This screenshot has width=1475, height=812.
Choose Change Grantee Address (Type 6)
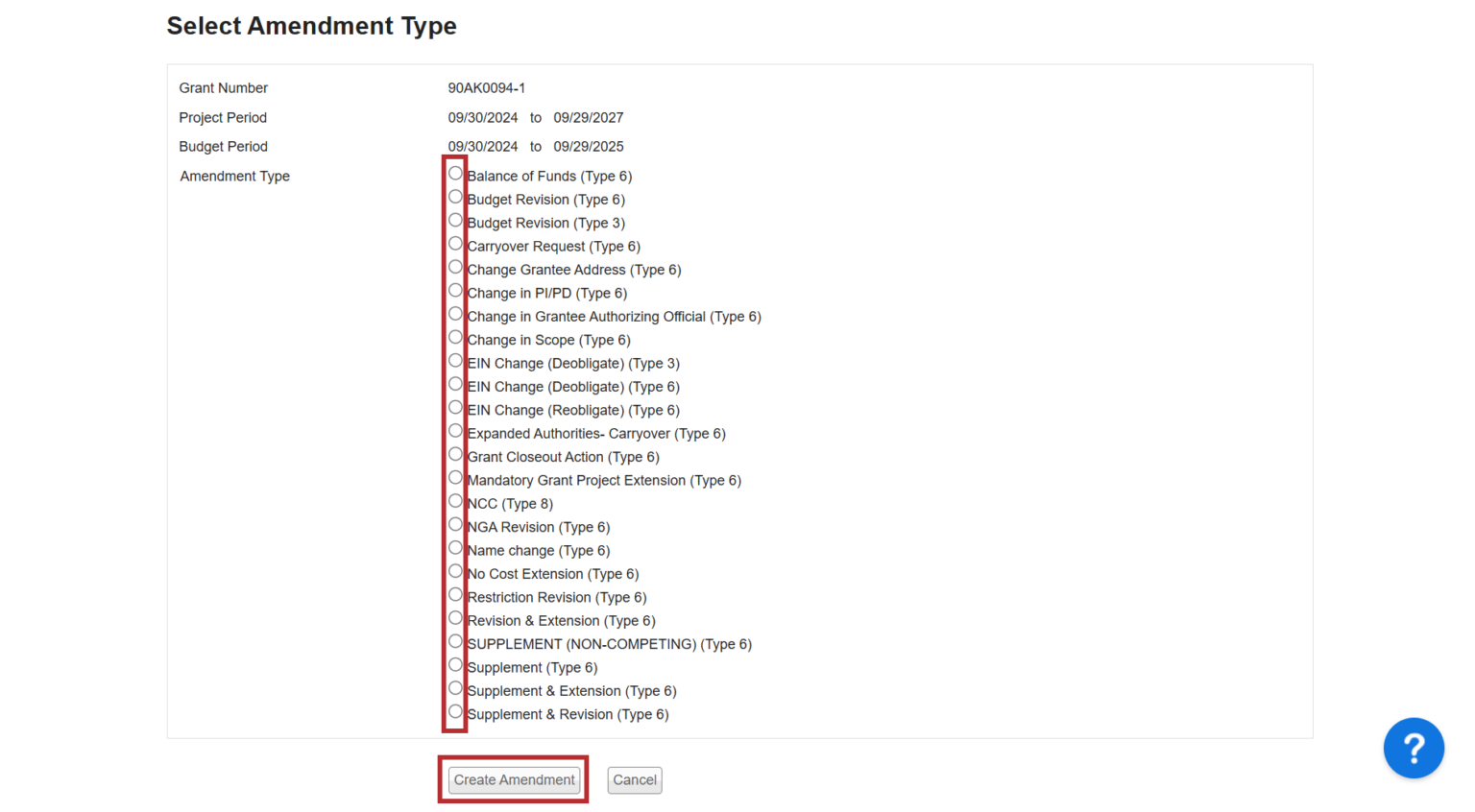click(x=455, y=267)
